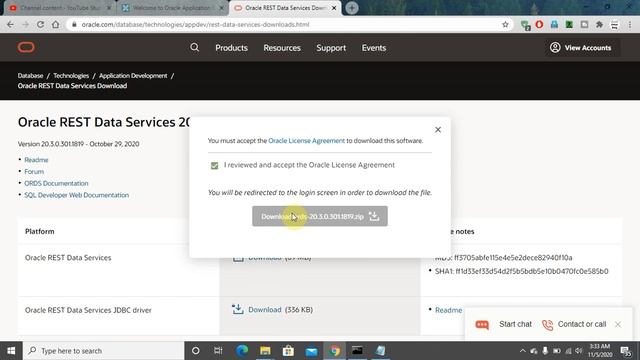Open the Resources menu

[x=282, y=48]
